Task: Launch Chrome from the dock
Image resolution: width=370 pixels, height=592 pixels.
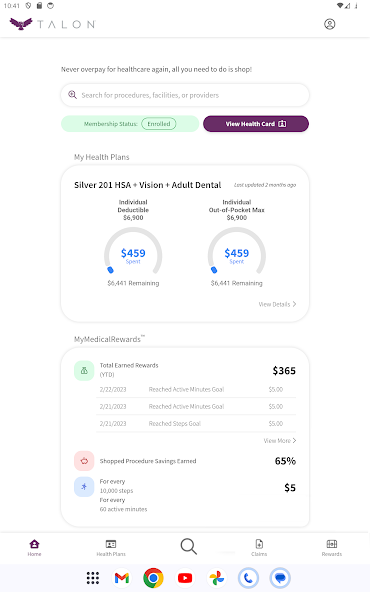Action: [x=153, y=578]
